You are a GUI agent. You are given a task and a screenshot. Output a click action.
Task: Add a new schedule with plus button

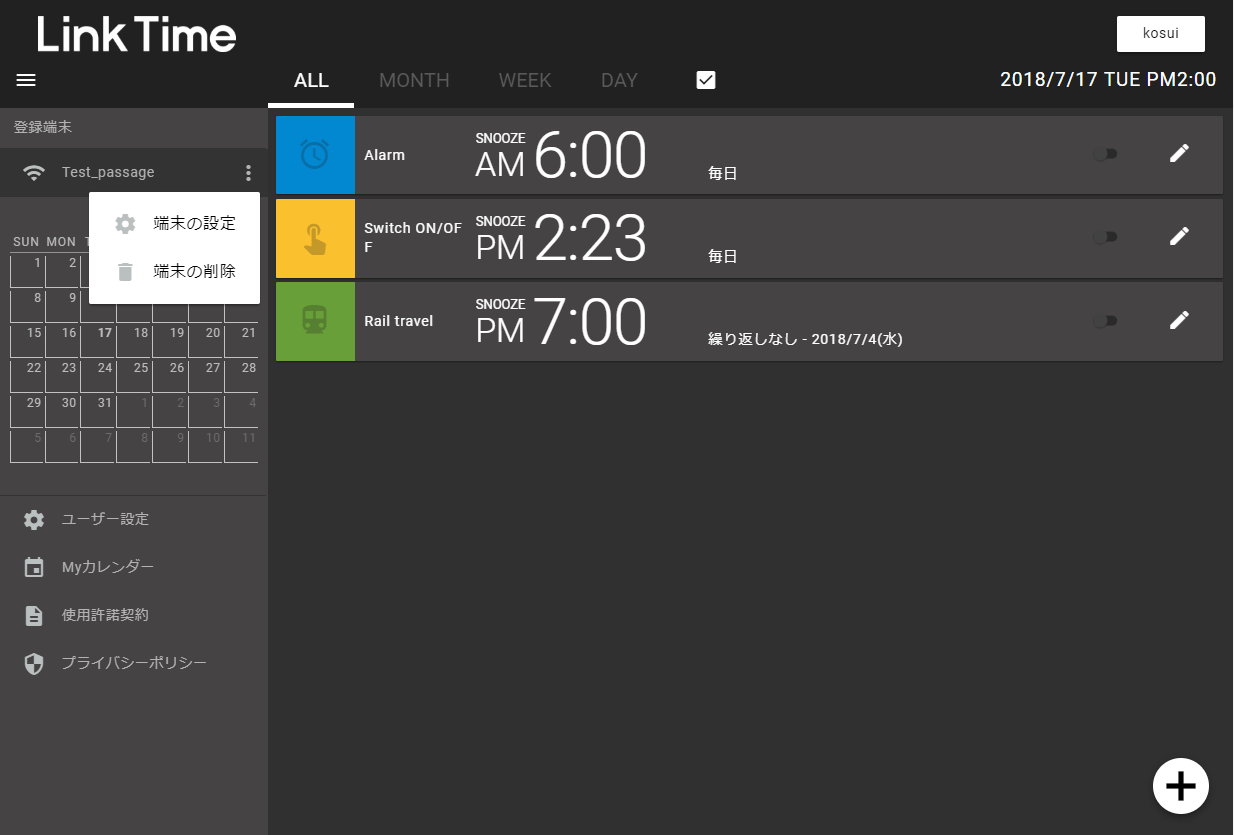coord(1180,786)
